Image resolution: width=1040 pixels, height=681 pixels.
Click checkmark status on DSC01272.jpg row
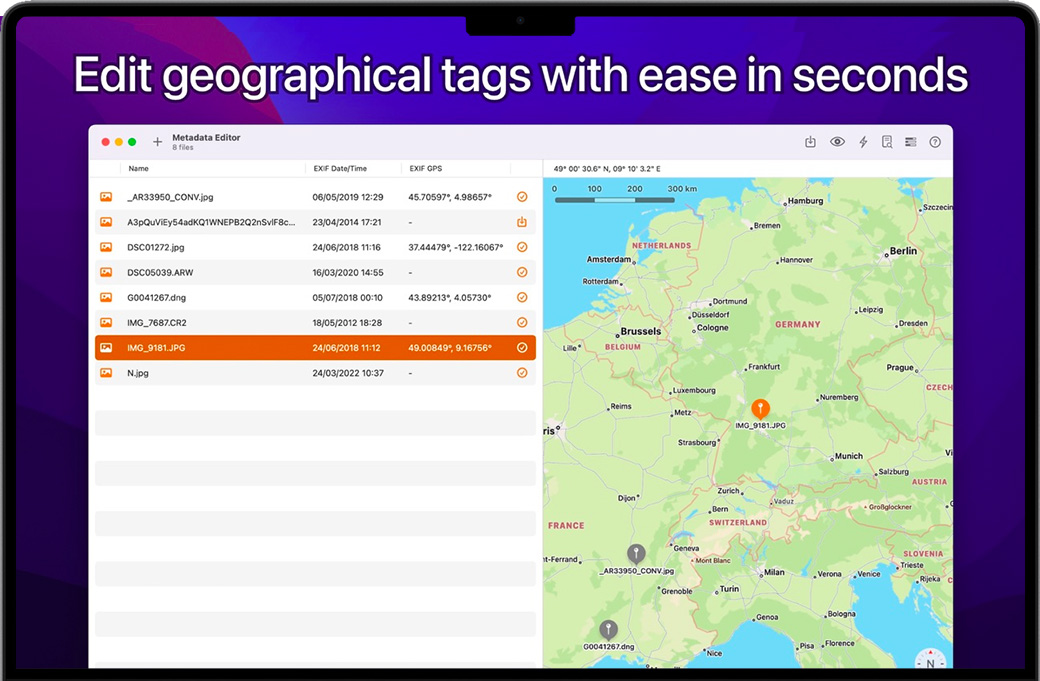(522, 247)
